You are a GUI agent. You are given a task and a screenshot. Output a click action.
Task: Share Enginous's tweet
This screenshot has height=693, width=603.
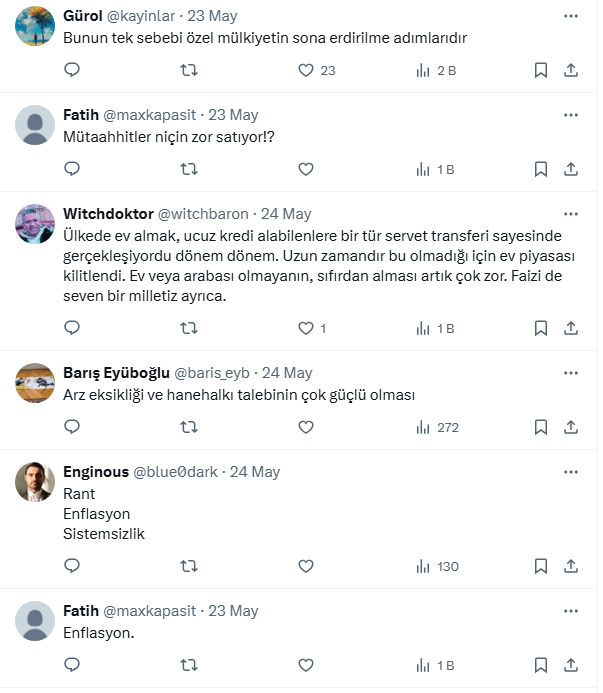[x=571, y=566]
